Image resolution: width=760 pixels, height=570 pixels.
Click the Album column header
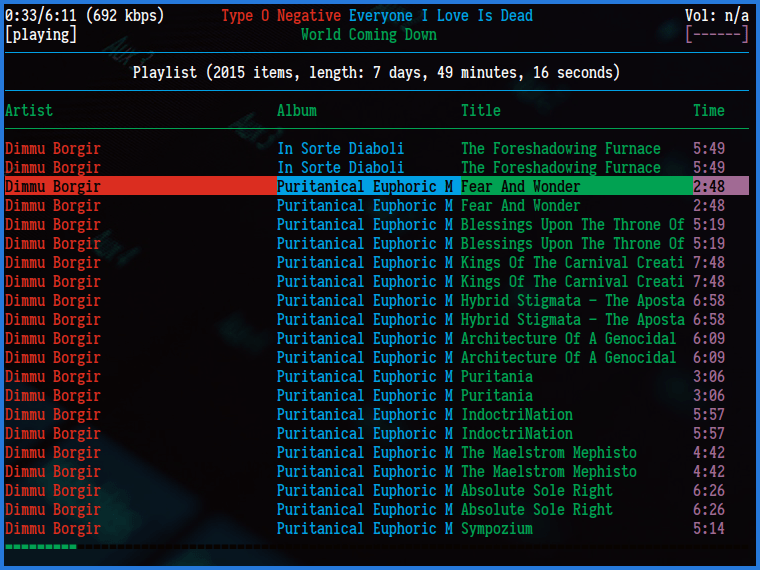coord(297,111)
